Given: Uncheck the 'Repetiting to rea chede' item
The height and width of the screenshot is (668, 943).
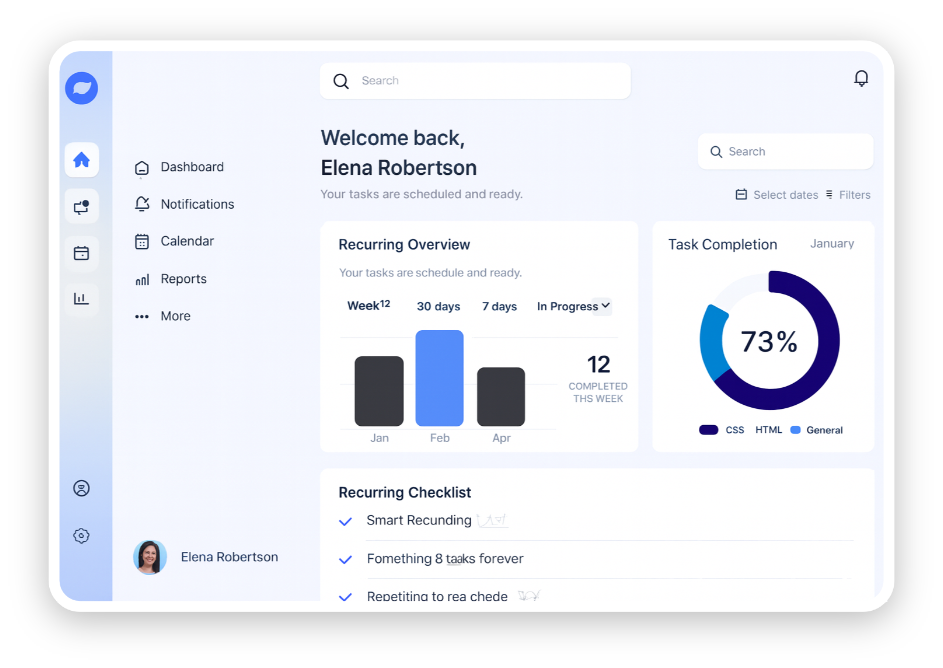Looking at the screenshot, I should 345,596.
